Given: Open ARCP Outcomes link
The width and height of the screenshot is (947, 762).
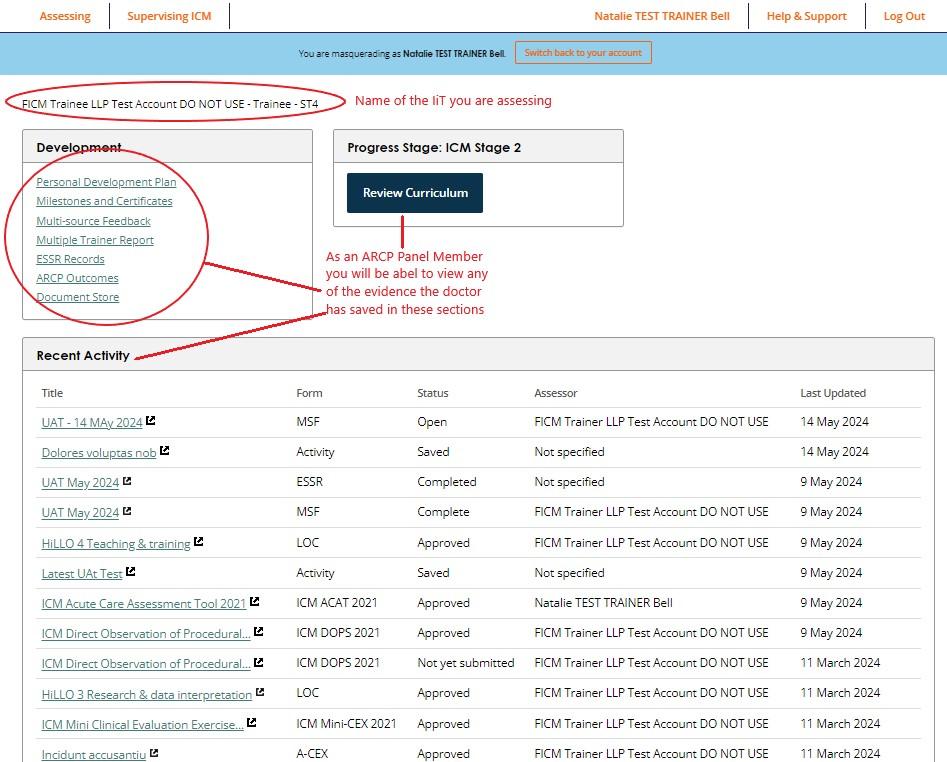Looking at the screenshot, I should (77, 278).
